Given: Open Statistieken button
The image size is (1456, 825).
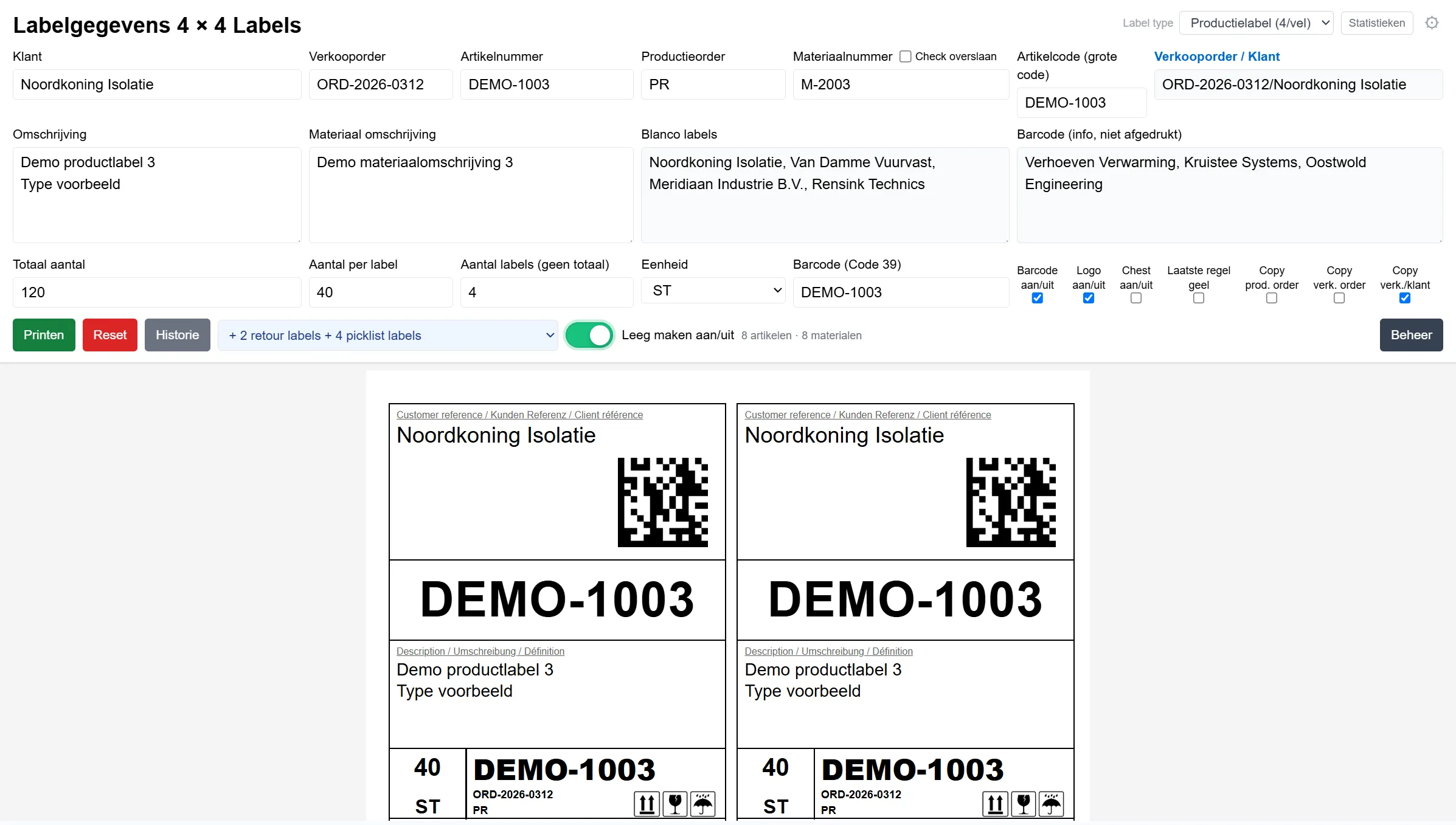Looking at the screenshot, I should tap(1377, 23).
